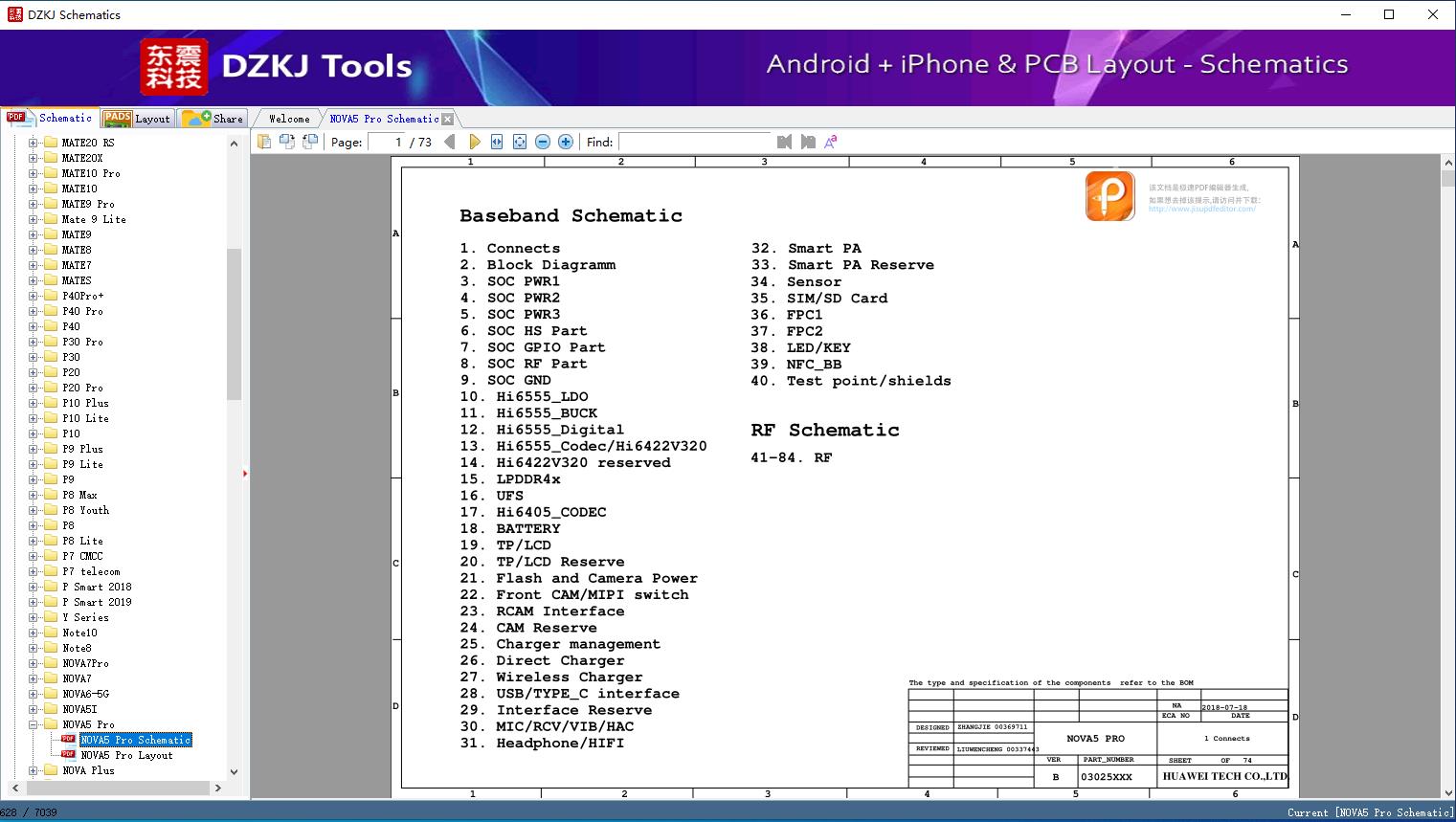Zoom out with the minus icon
The image size is (1456, 822).
click(543, 142)
